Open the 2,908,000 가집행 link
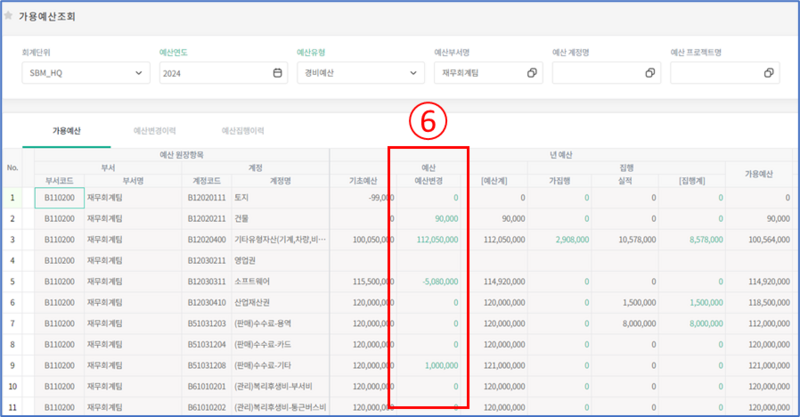Viewport: 800px width, 417px height. point(572,239)
